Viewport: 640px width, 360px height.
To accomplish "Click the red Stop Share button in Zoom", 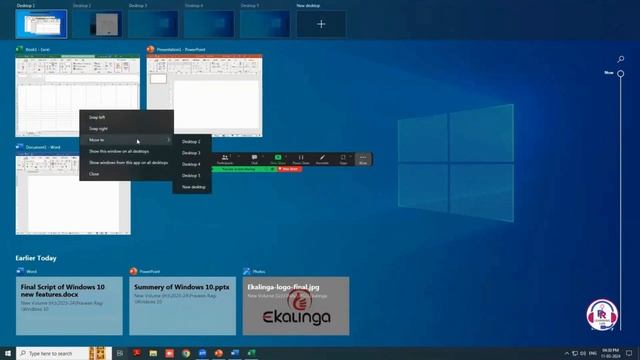I will coord(289,169).
